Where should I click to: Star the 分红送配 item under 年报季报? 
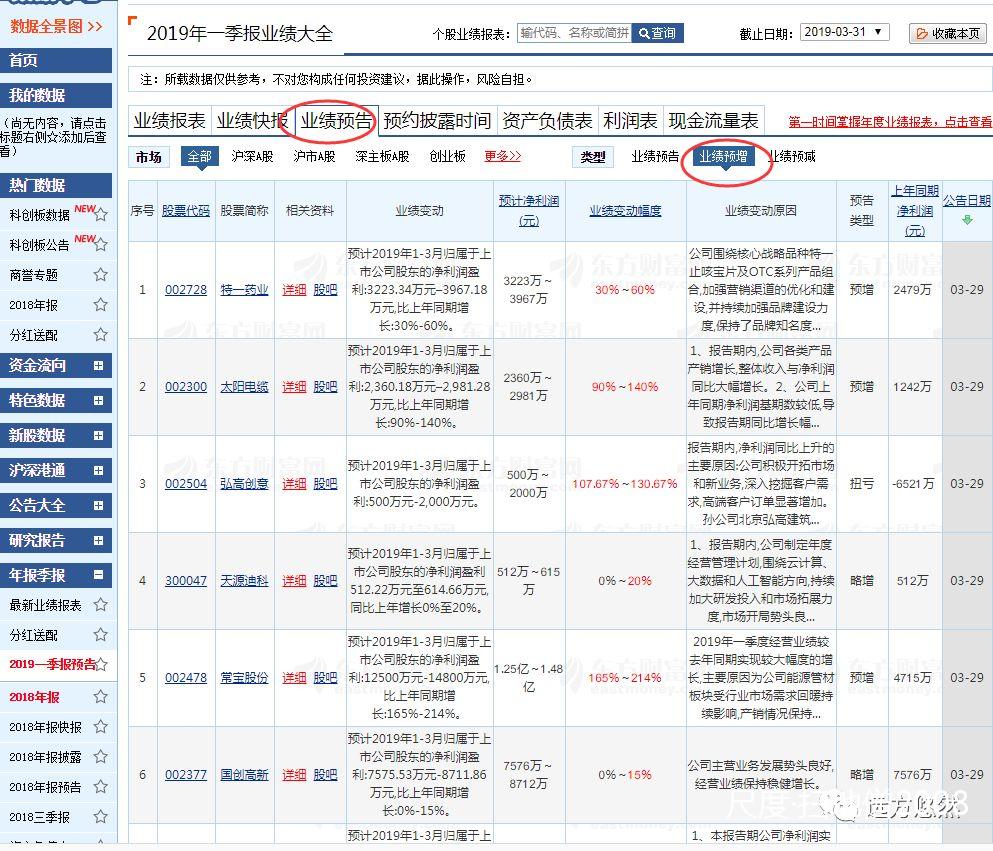click(101, 634)
